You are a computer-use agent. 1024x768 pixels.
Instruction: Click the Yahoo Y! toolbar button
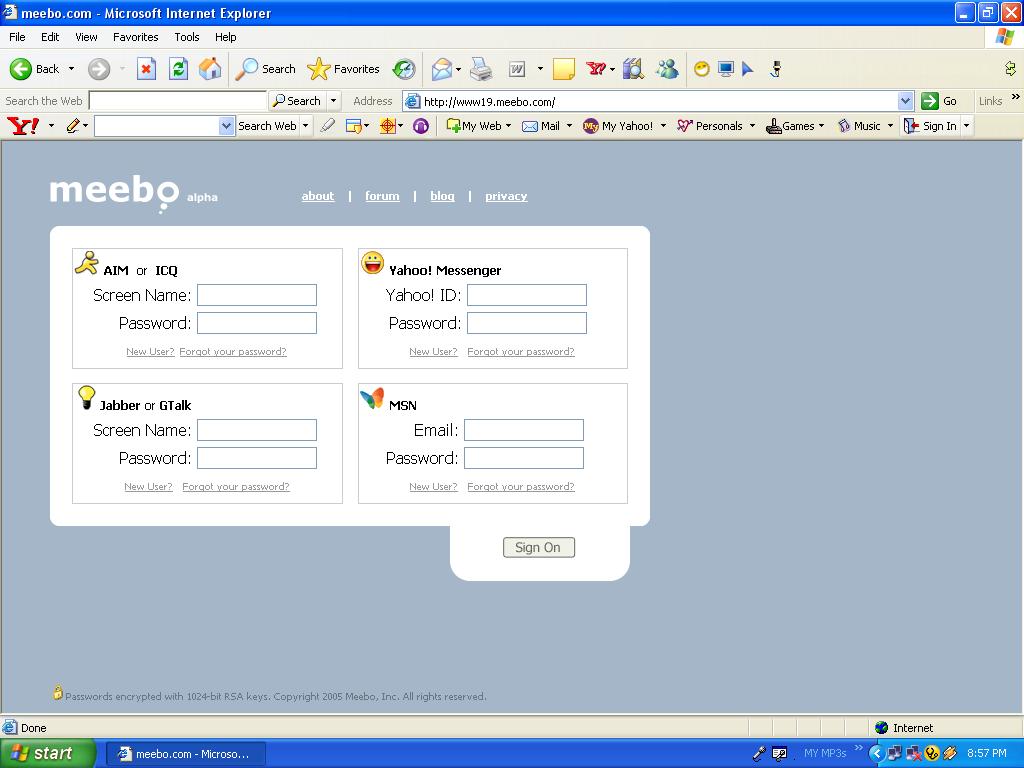(596, 69)
